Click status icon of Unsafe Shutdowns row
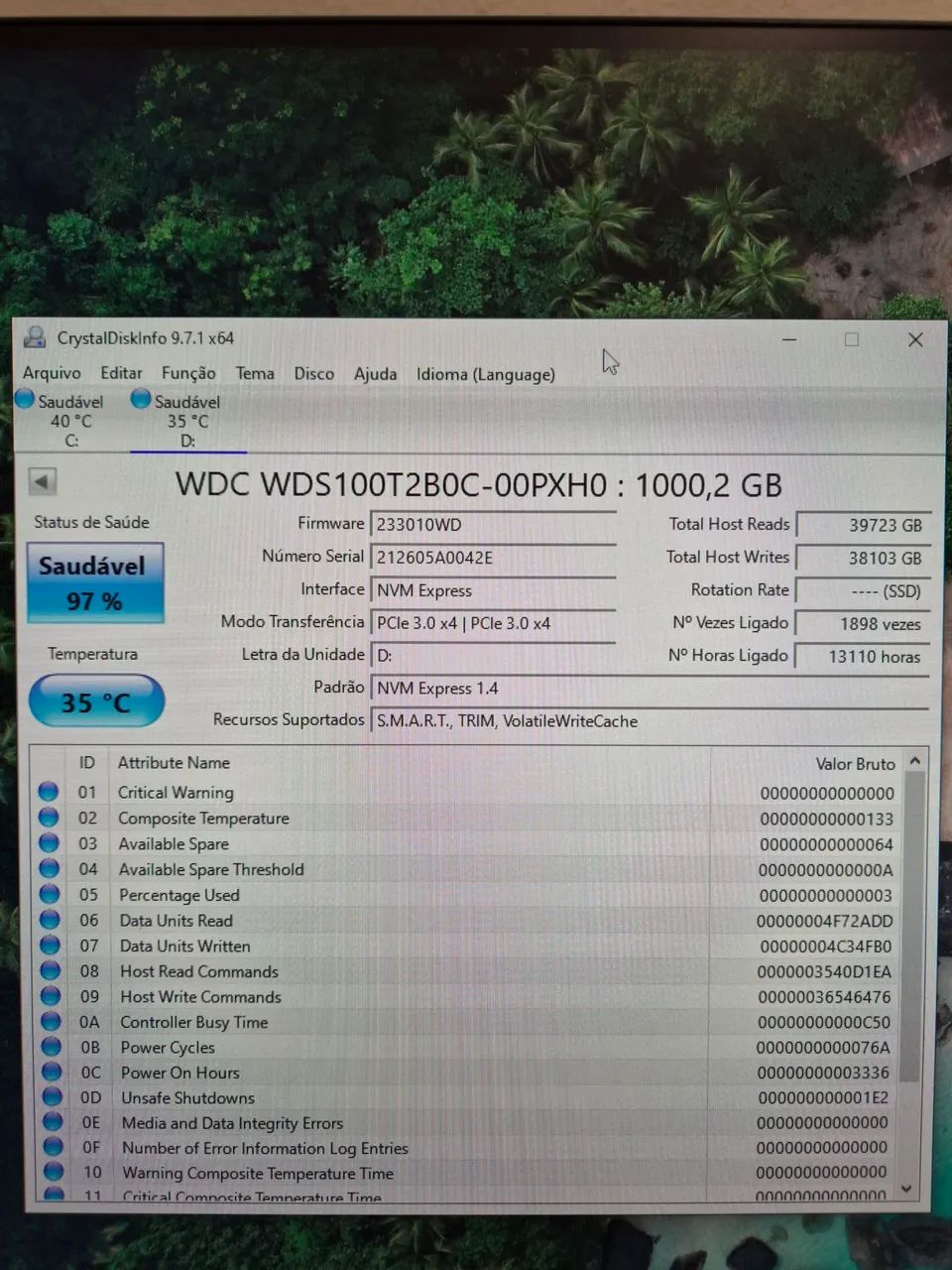 pyautogui.click(x=53, y=1097)
